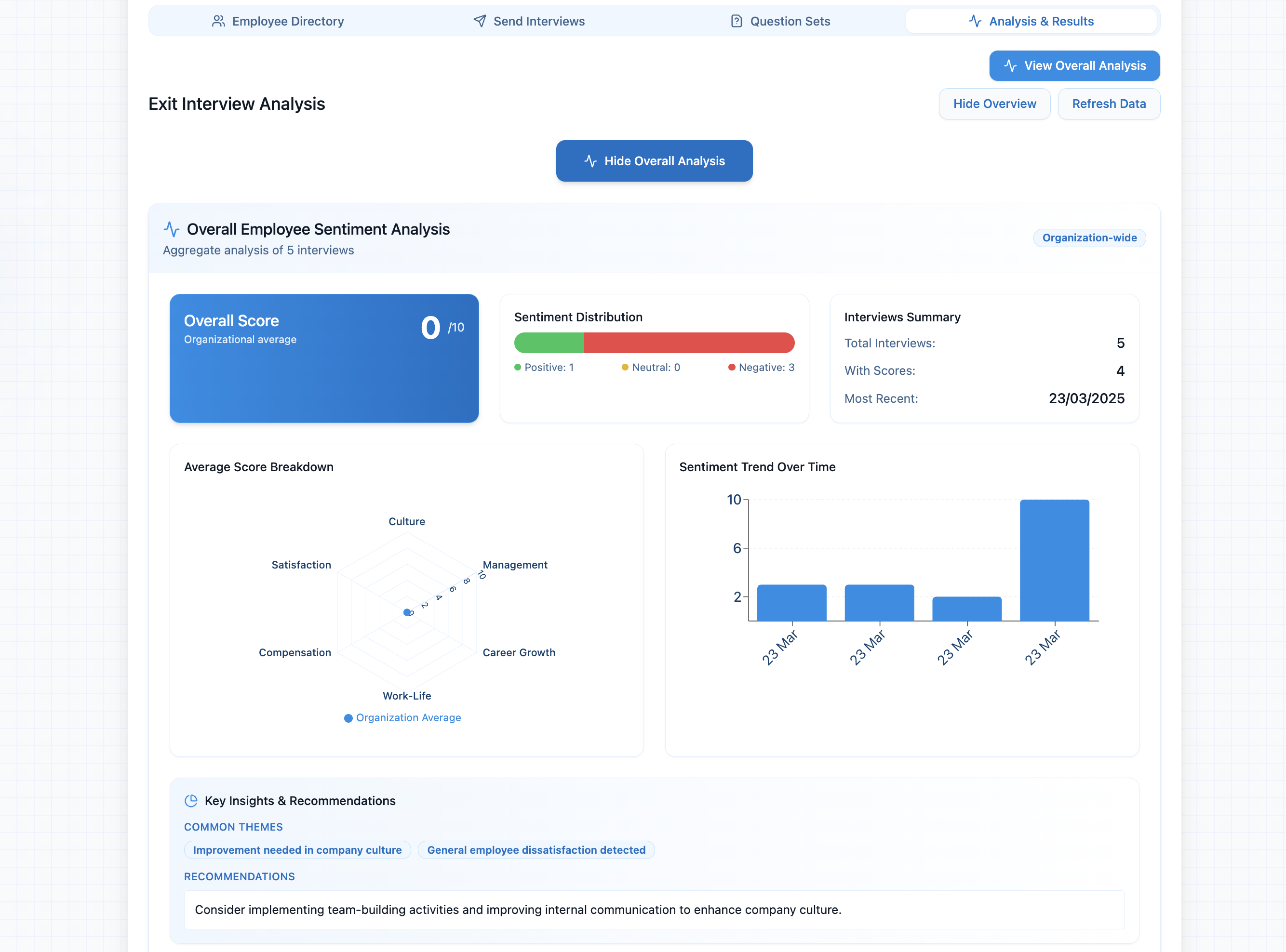This screenshot has width=1286, height=952.
Task: Click the Management axis label on radar chart
Action: 515,565
